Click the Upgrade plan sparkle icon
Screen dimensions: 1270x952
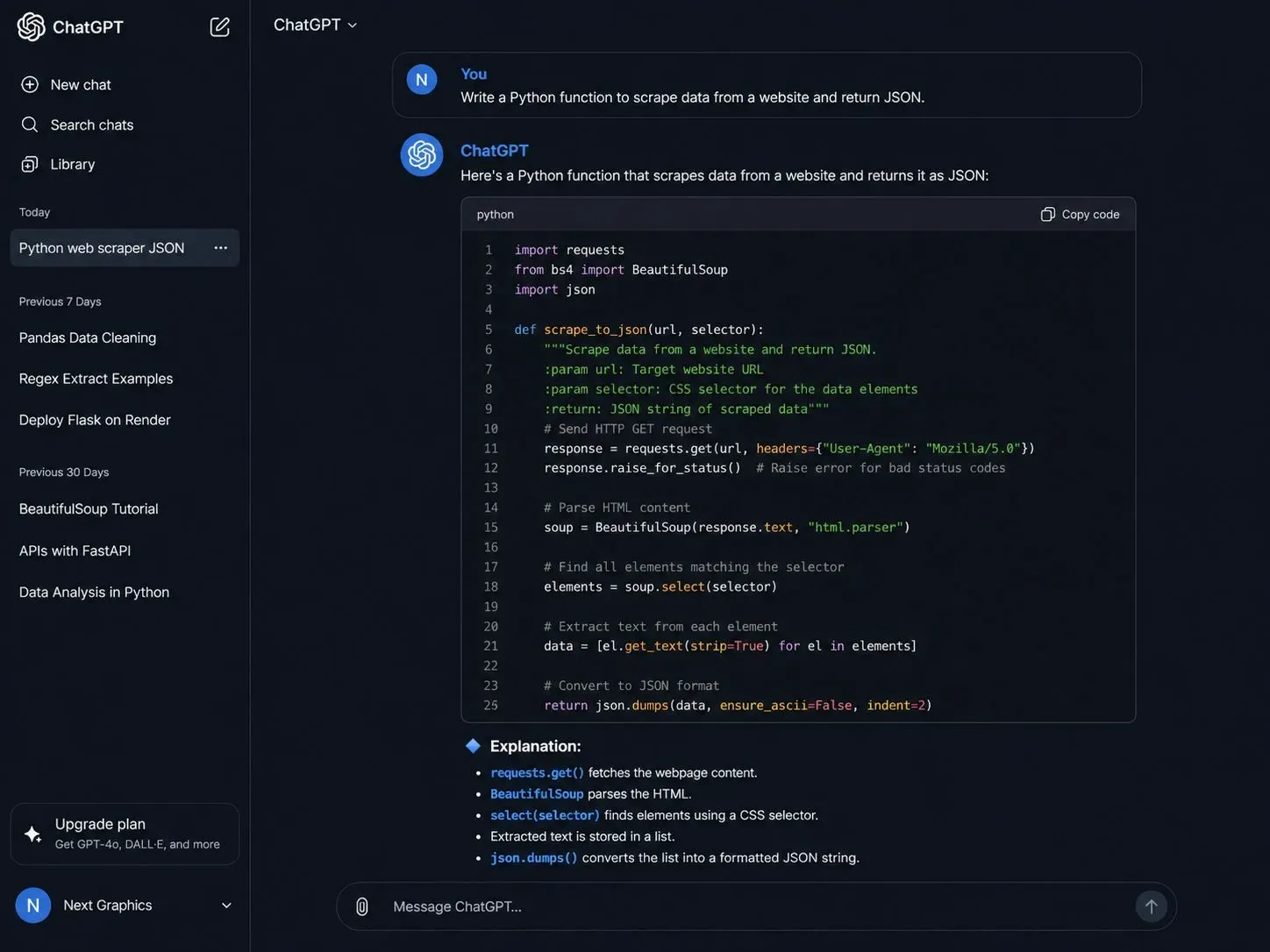(33, 835)
